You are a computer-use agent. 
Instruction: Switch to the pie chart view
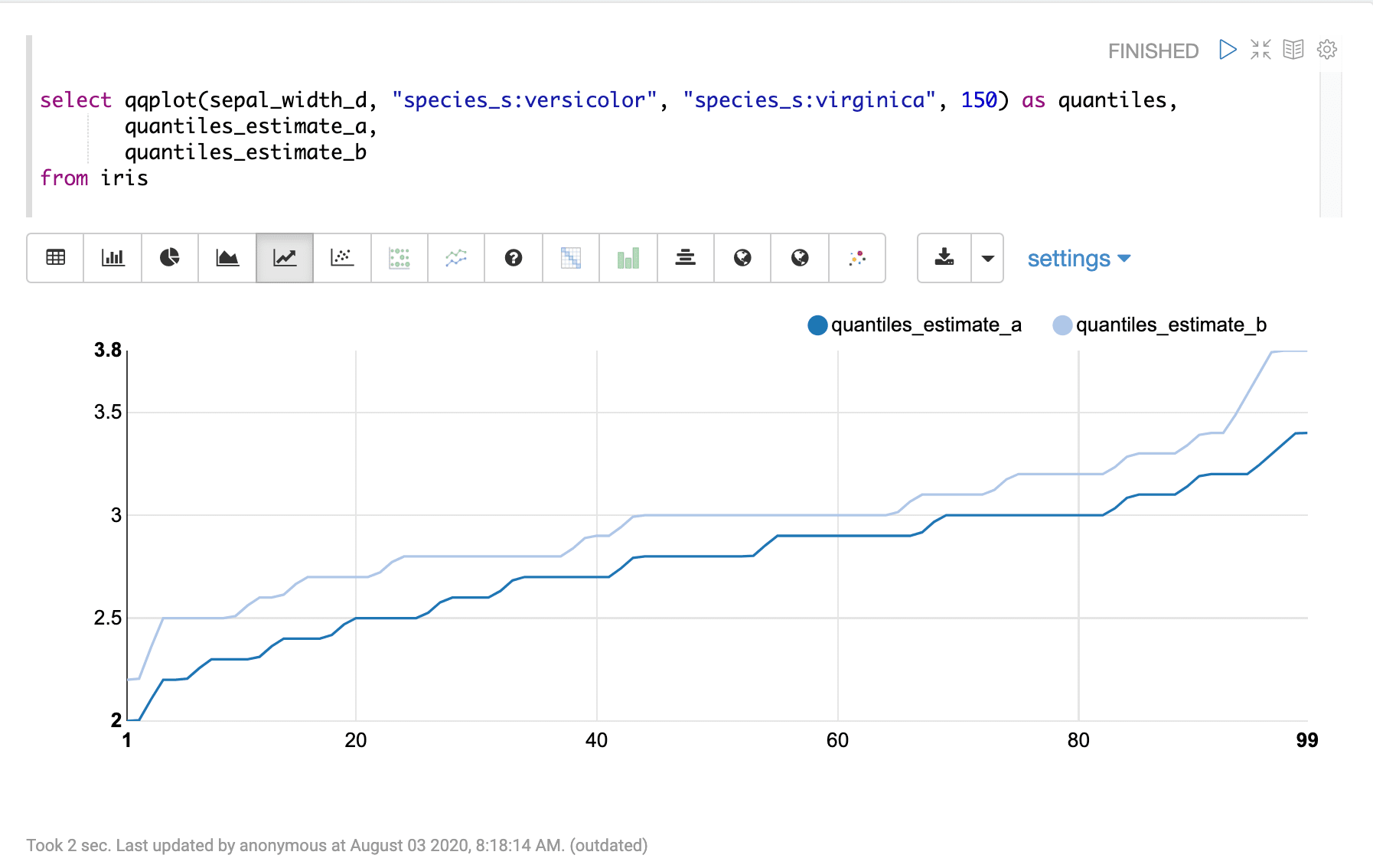coord(168,258)
